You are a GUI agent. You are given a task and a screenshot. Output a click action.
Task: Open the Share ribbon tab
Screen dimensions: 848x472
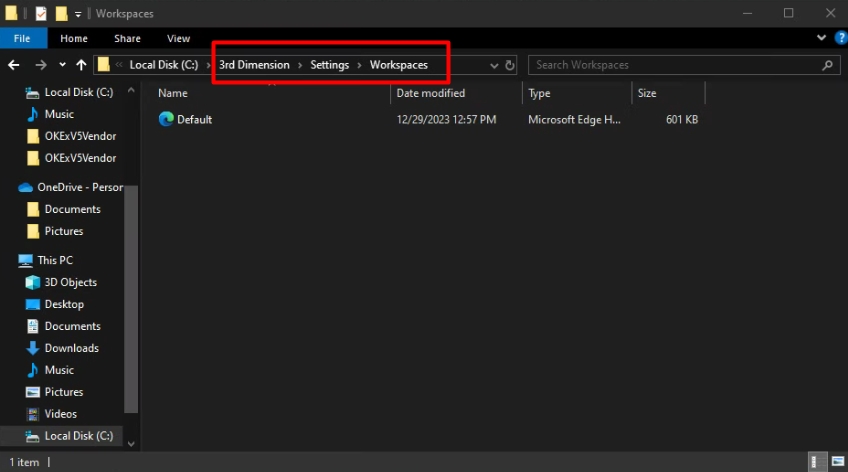[x=127, y=38]
